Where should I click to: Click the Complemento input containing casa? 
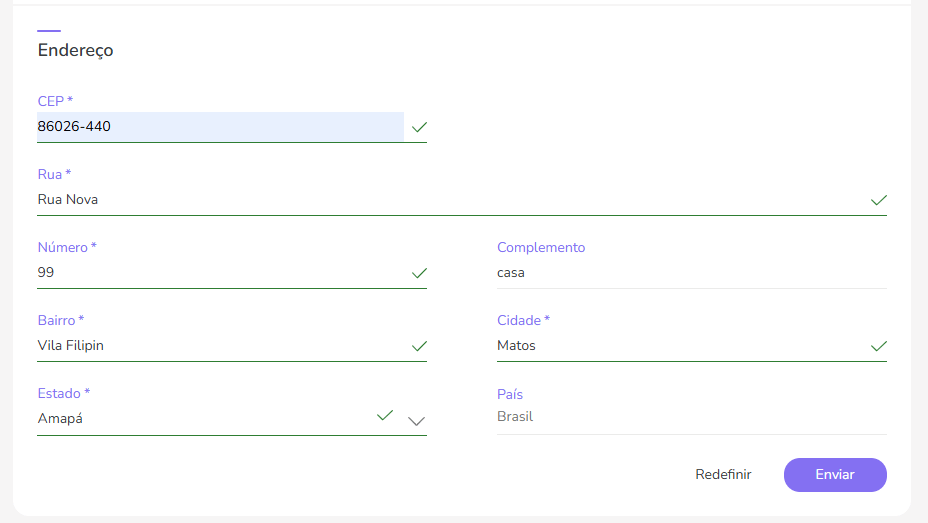690,273
